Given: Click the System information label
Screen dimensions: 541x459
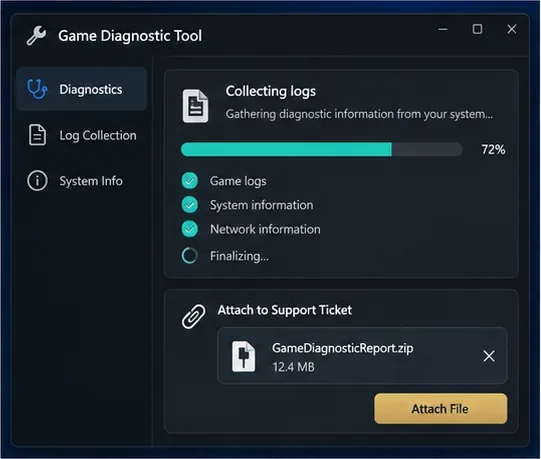Looking at the screenshot, I should [x=262, y=205].
